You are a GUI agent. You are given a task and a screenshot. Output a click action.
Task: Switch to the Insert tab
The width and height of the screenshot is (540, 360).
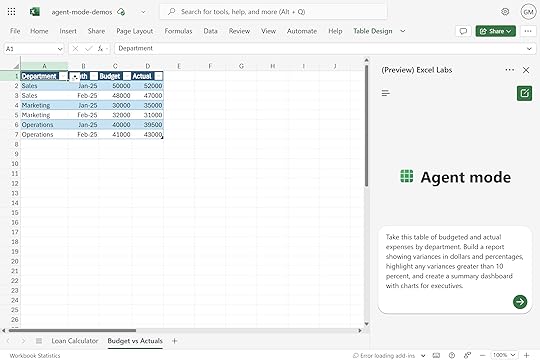pyautogui.click(x=68, y=31)
